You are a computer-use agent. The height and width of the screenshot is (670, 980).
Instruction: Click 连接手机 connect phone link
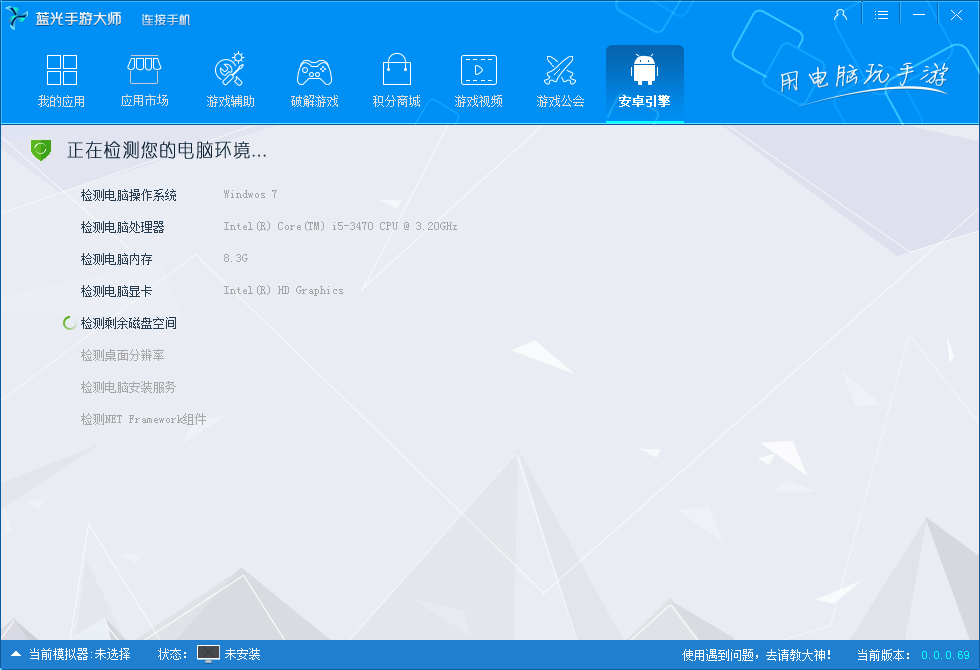[165, 20]
